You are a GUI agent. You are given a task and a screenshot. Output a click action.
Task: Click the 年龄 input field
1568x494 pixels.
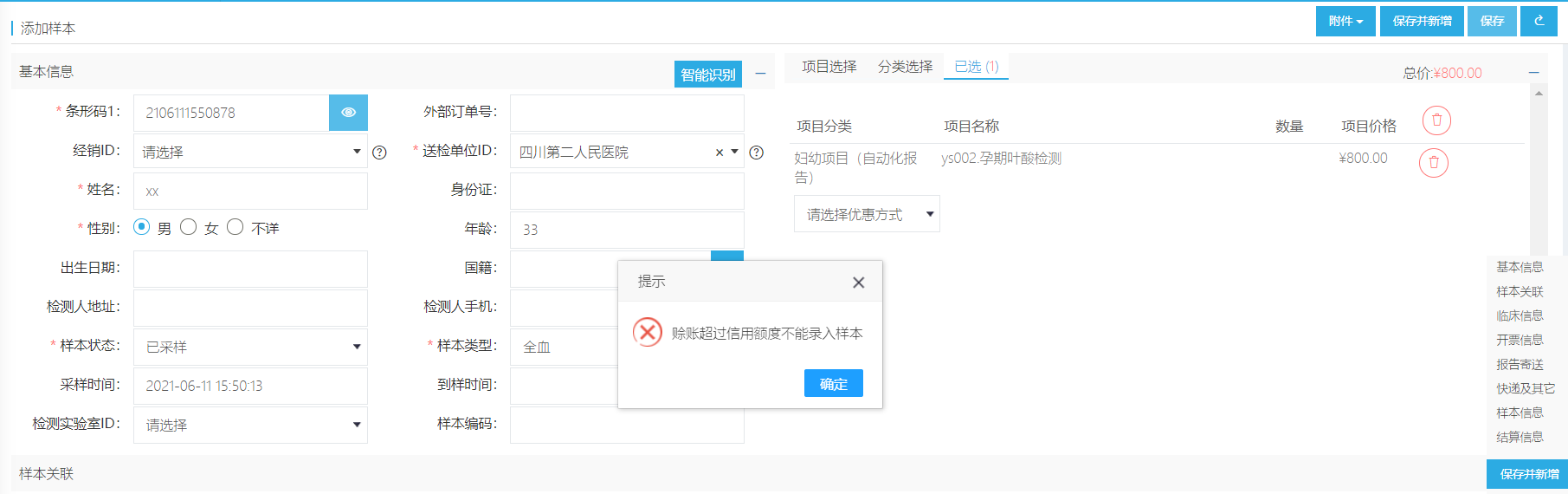627,230
